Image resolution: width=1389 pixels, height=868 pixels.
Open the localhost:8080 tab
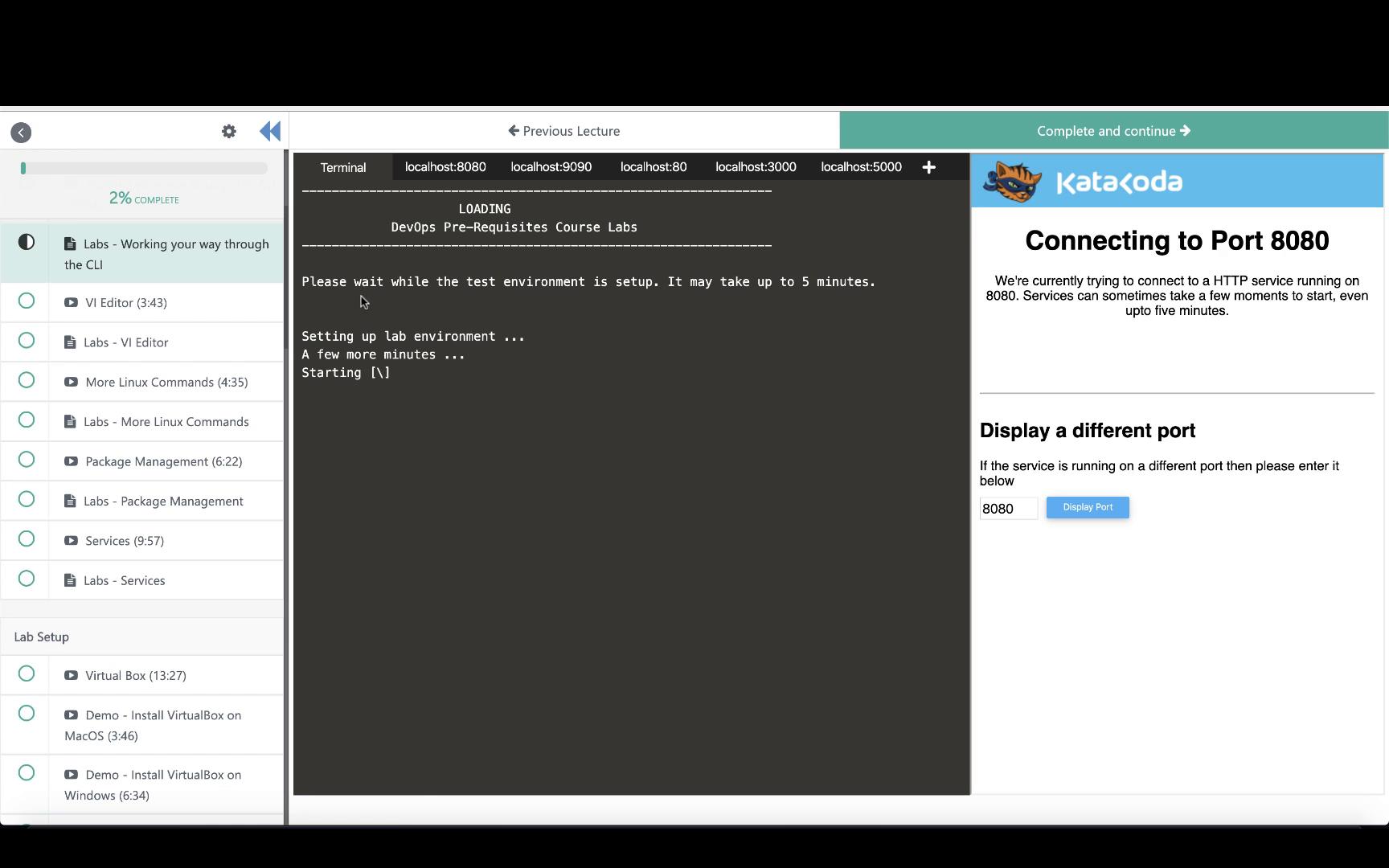coord(445,167)
